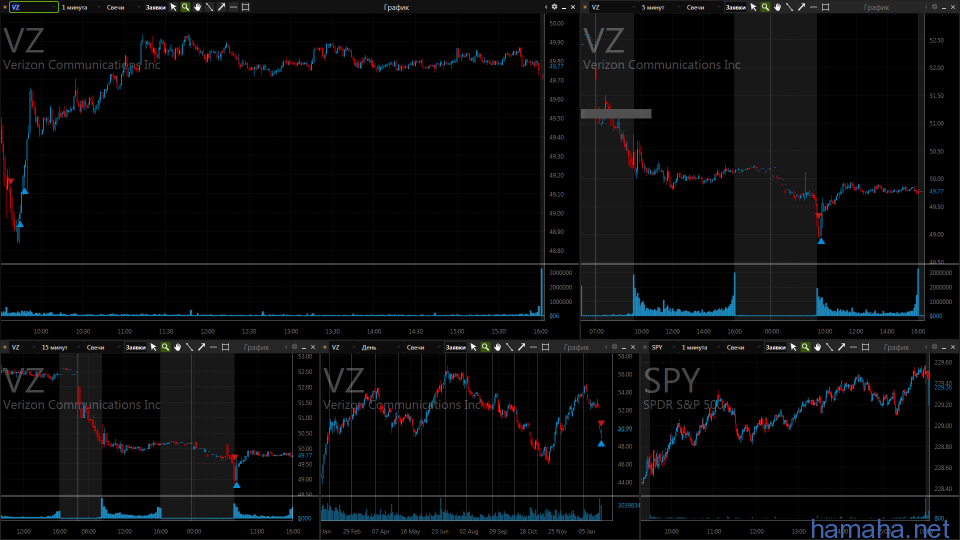Activate the magnifier in 5 минут chart
This screenshot has height=540, width=960.
[x=765, y=7]
